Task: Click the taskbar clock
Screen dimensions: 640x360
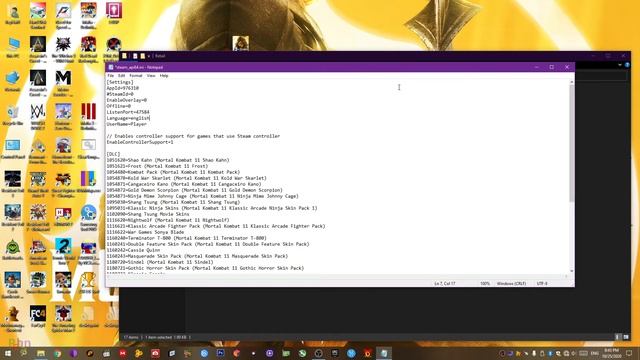Action: point(611,353)
